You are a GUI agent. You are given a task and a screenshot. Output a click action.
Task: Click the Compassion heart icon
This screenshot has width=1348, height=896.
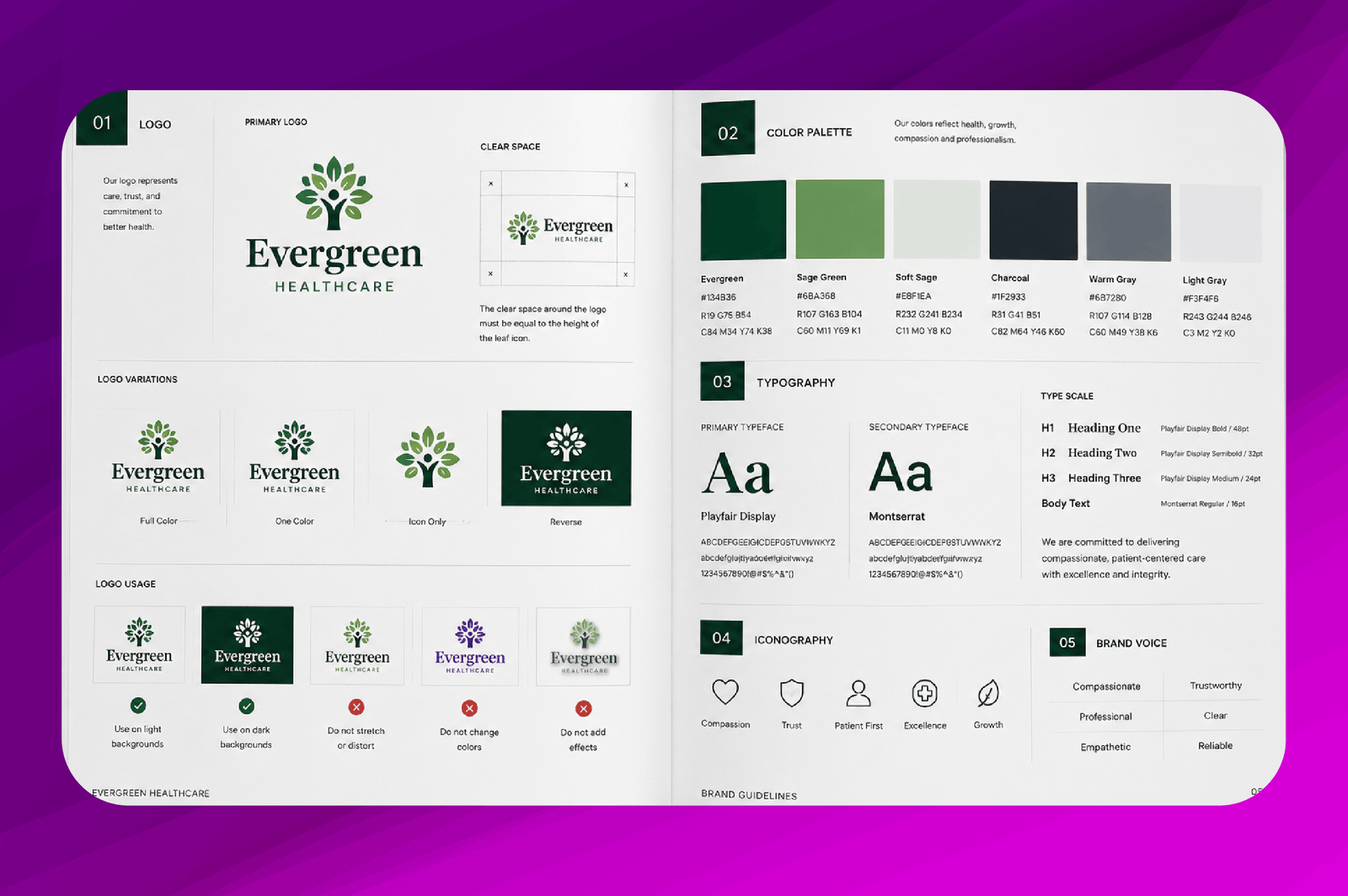click(x=725, y=692)
